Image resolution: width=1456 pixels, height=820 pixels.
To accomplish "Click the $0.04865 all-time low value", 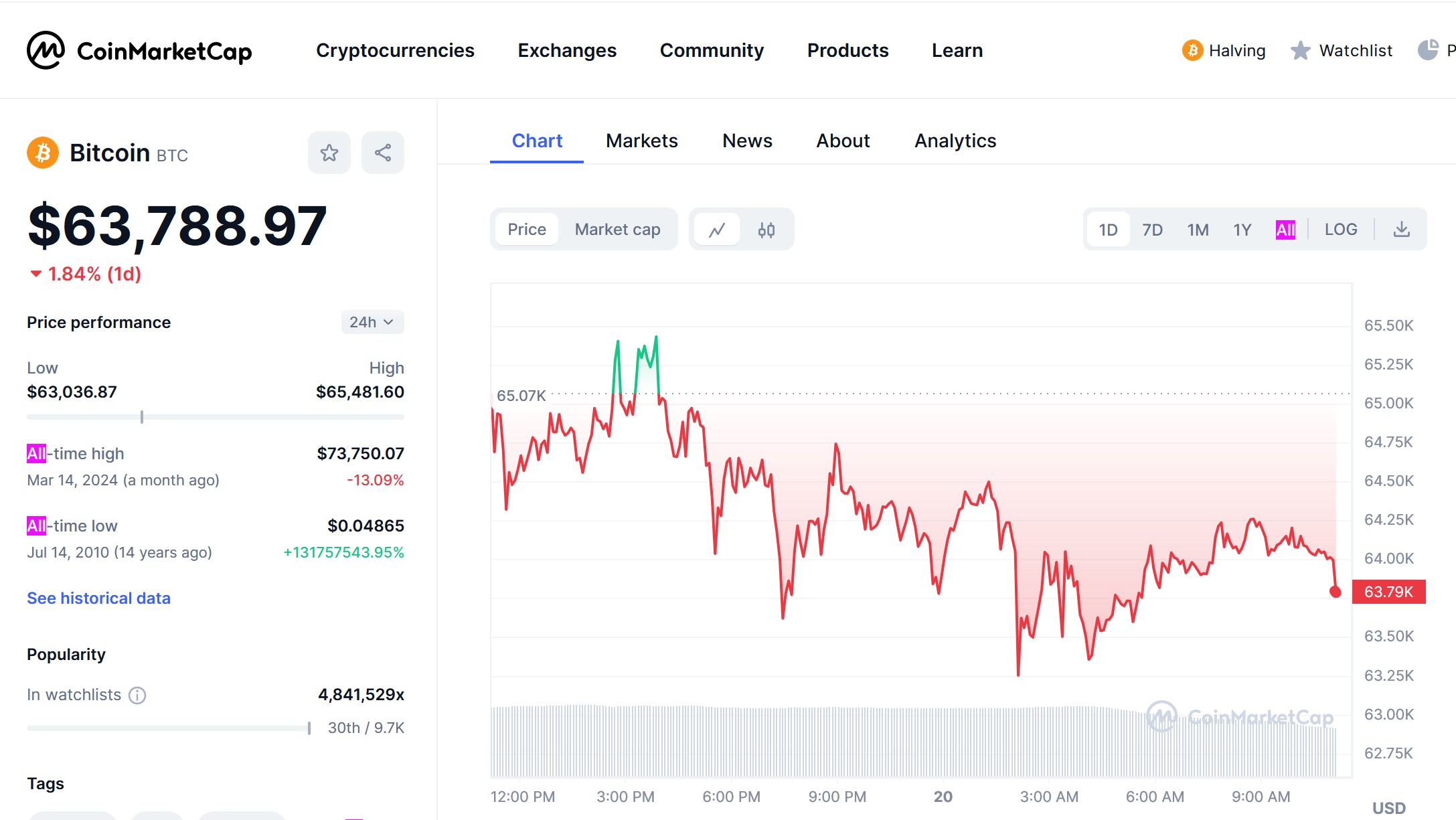I will coord(366,525).
